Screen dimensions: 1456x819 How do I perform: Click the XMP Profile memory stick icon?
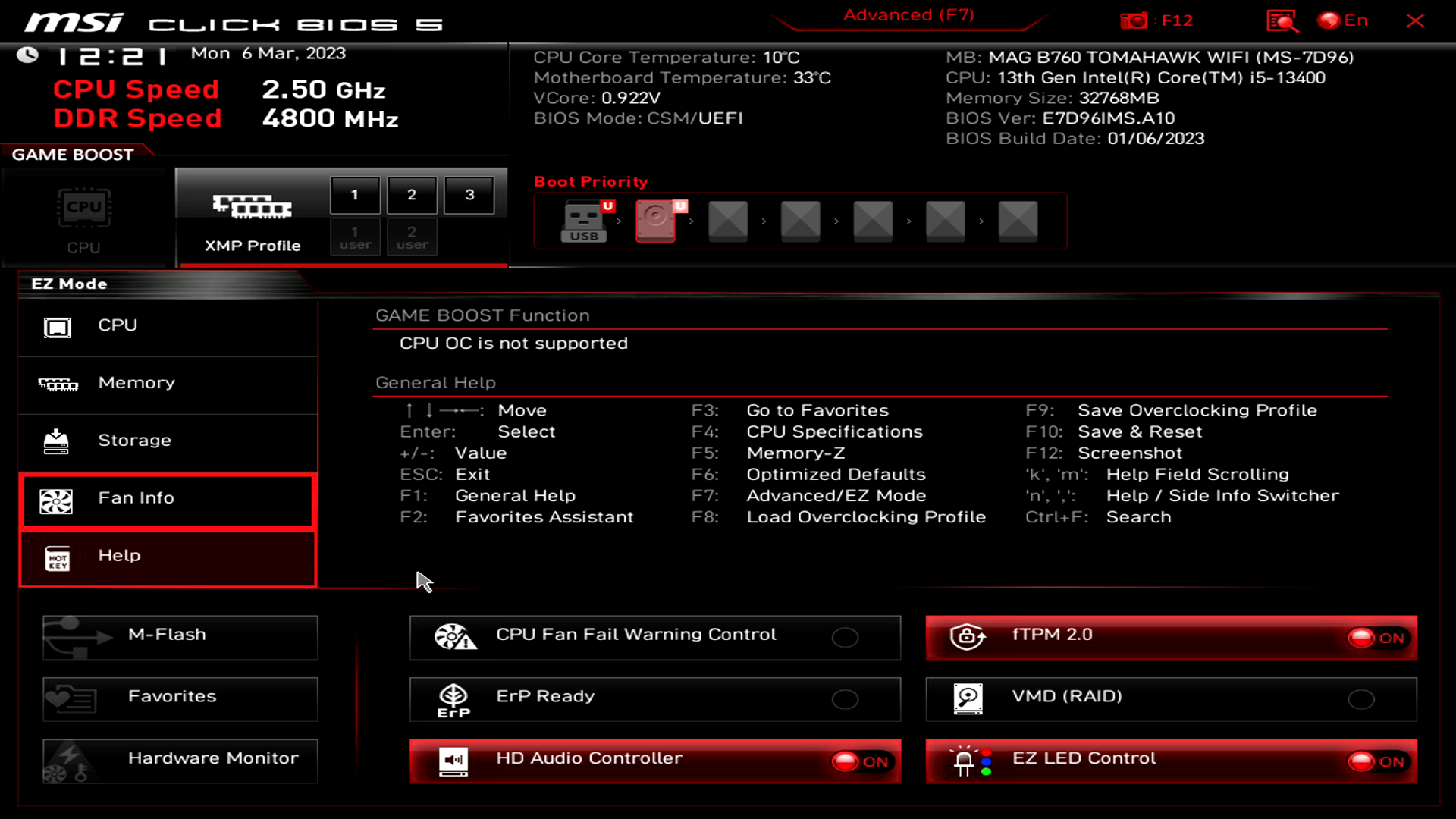tap(253, 206)
